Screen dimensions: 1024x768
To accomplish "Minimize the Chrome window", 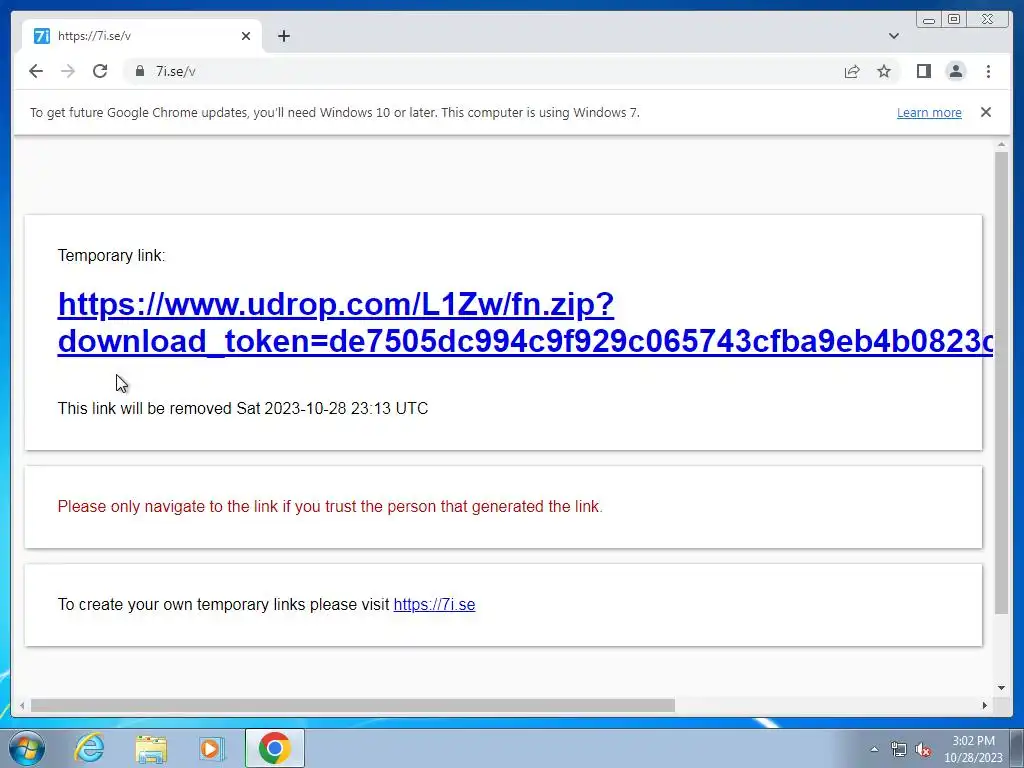I will click(x=929, y=20).
